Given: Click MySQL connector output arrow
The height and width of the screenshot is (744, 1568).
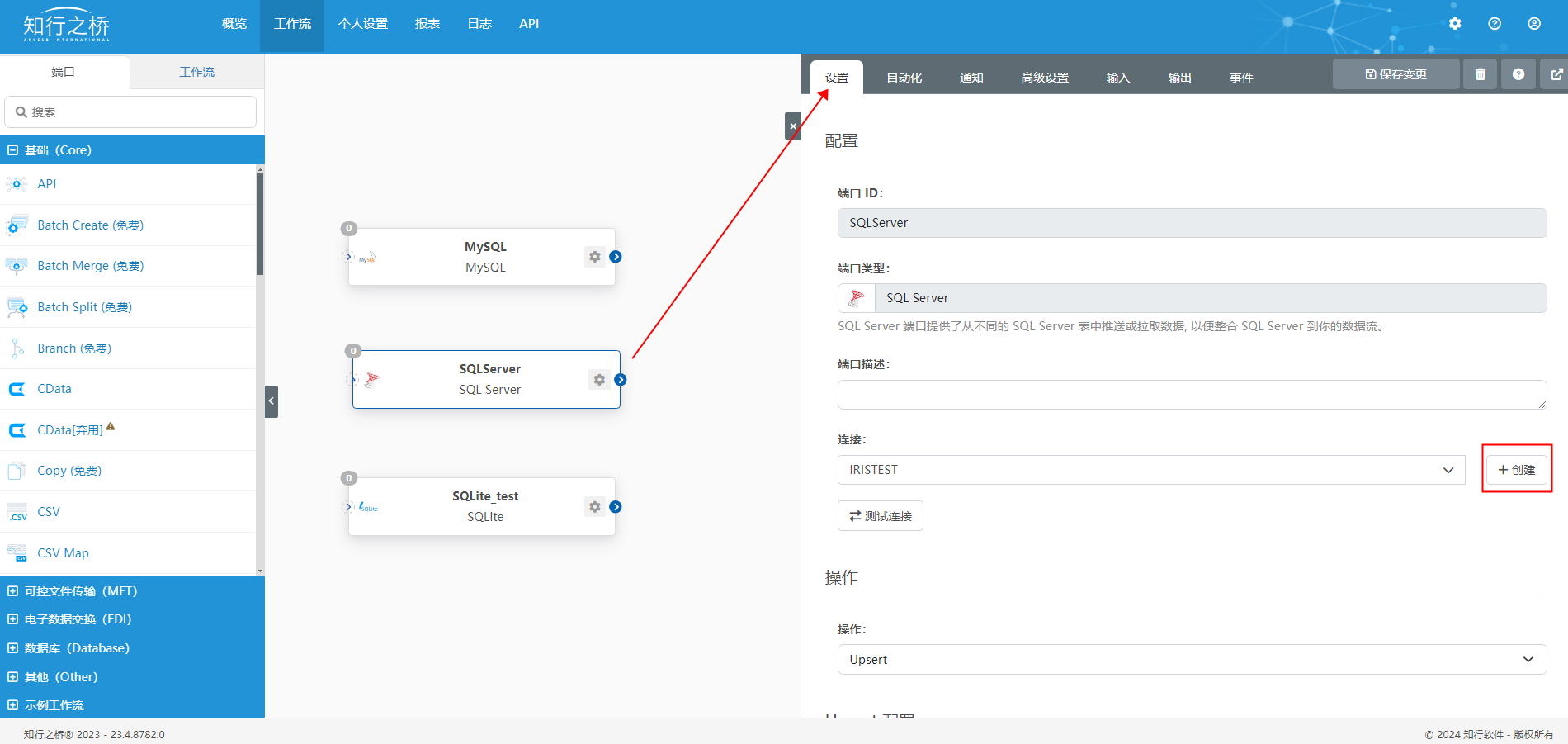Looking at the screenshot, I should [x=616, y=257].
